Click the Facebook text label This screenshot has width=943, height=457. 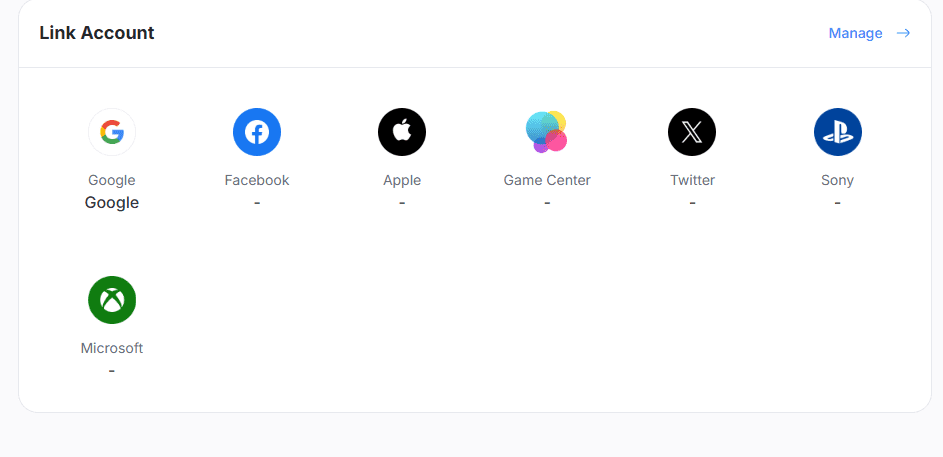257,180
